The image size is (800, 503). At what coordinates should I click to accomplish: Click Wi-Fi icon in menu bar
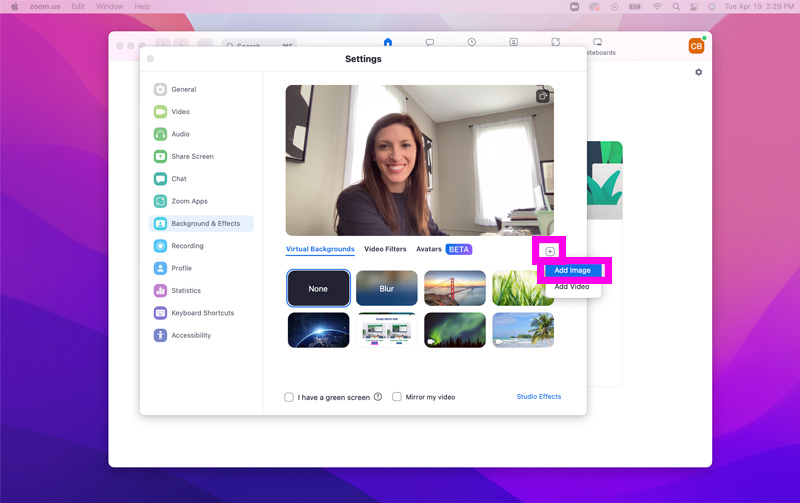point(657,7)
